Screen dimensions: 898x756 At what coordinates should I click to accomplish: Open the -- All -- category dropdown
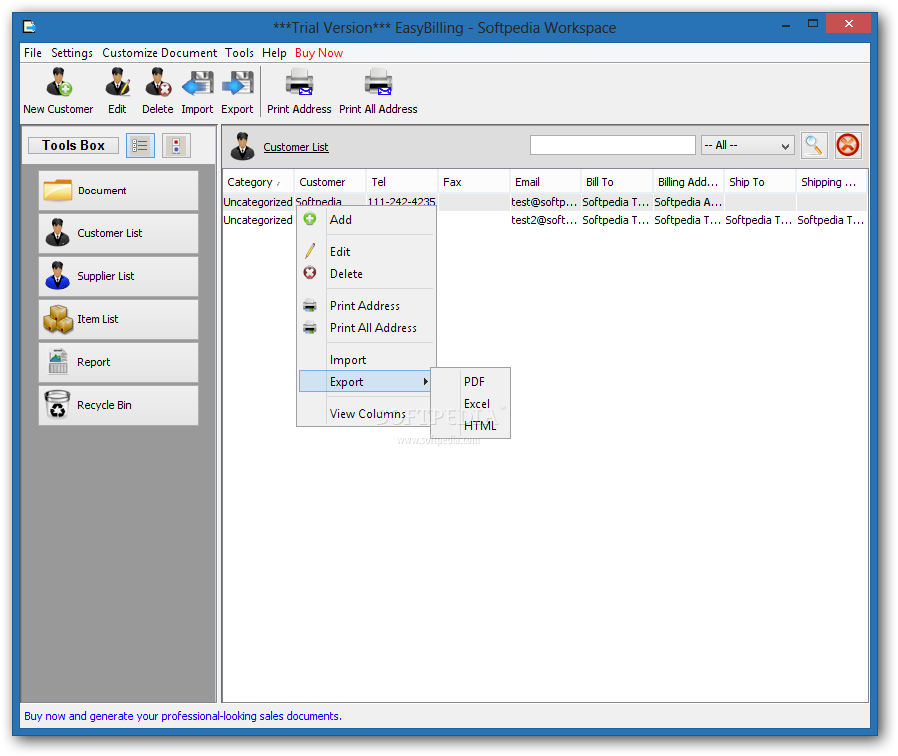(747, 145)
